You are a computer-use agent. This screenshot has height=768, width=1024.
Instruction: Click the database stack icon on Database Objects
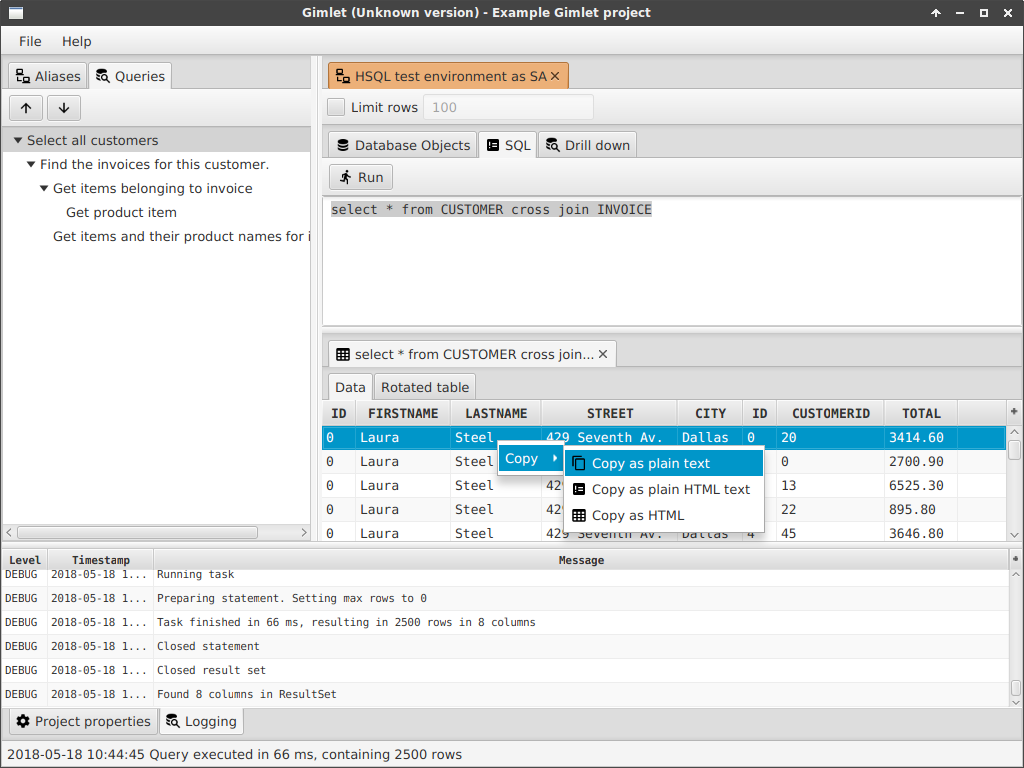(343, 145)
